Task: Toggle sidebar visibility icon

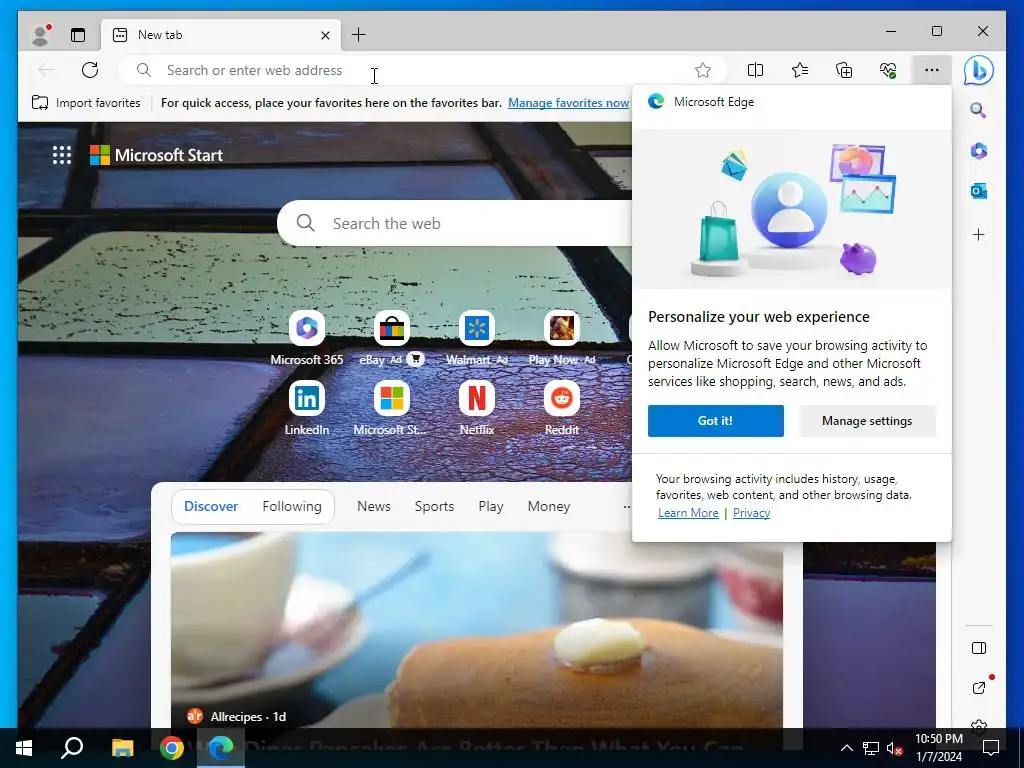Action: (978, 648)
